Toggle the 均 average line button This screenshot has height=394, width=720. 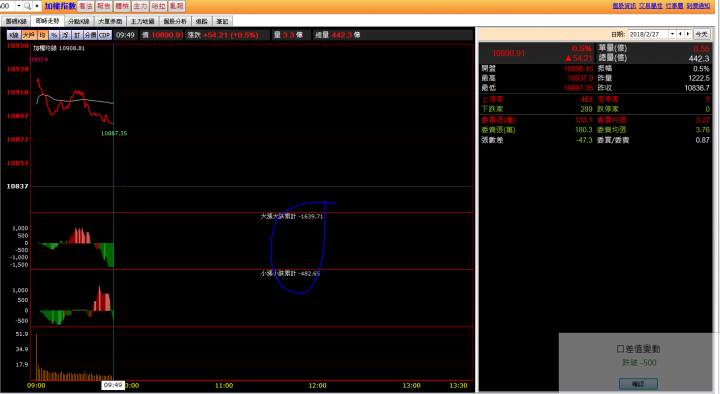click(42, 35)
